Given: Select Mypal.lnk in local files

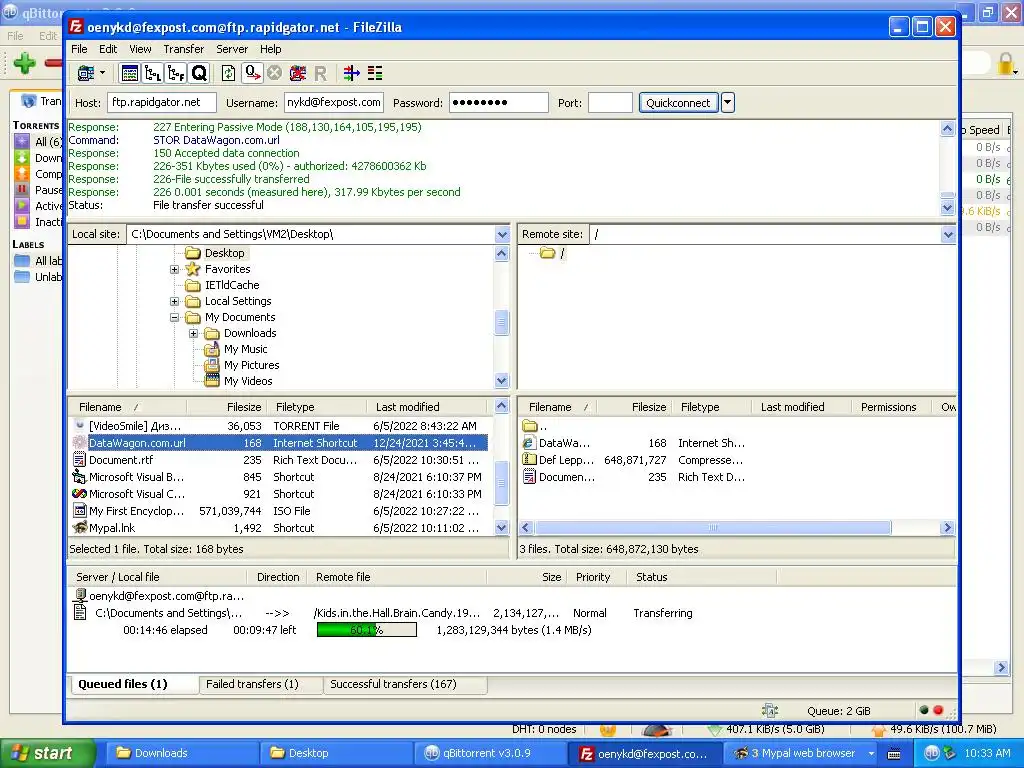Looking at the screenshot, I should click(280, 528).
